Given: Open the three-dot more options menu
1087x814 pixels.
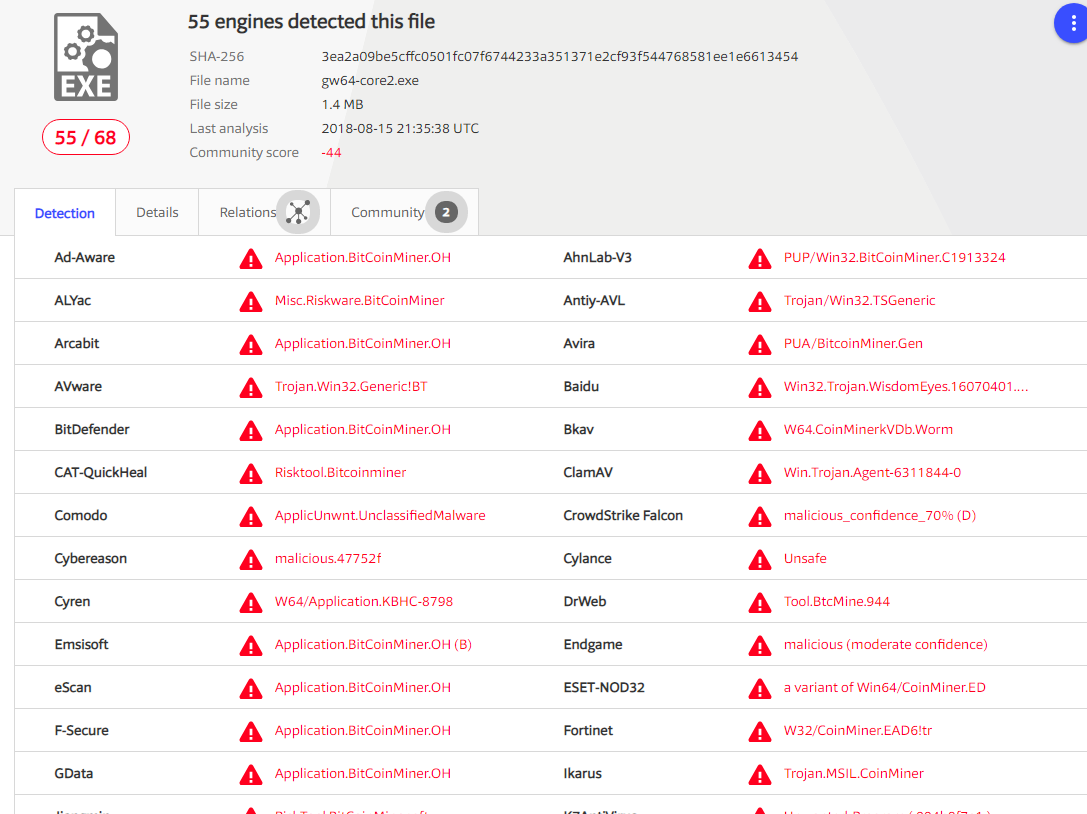Looking at the screenshot, I should pyautogui.click(x=1072, y=24).
